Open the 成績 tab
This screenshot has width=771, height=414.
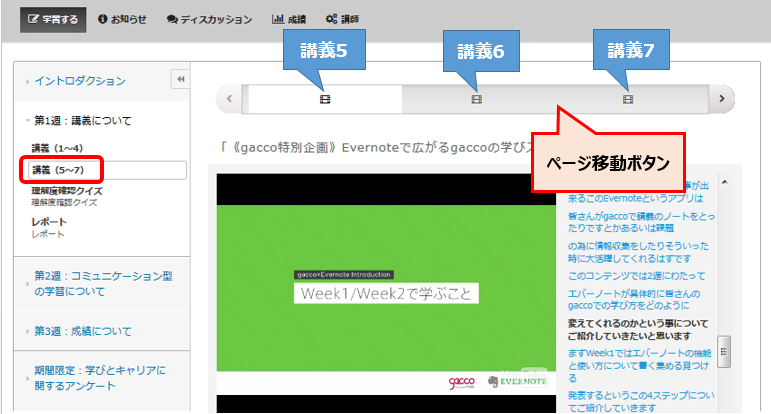click(289, 19)
